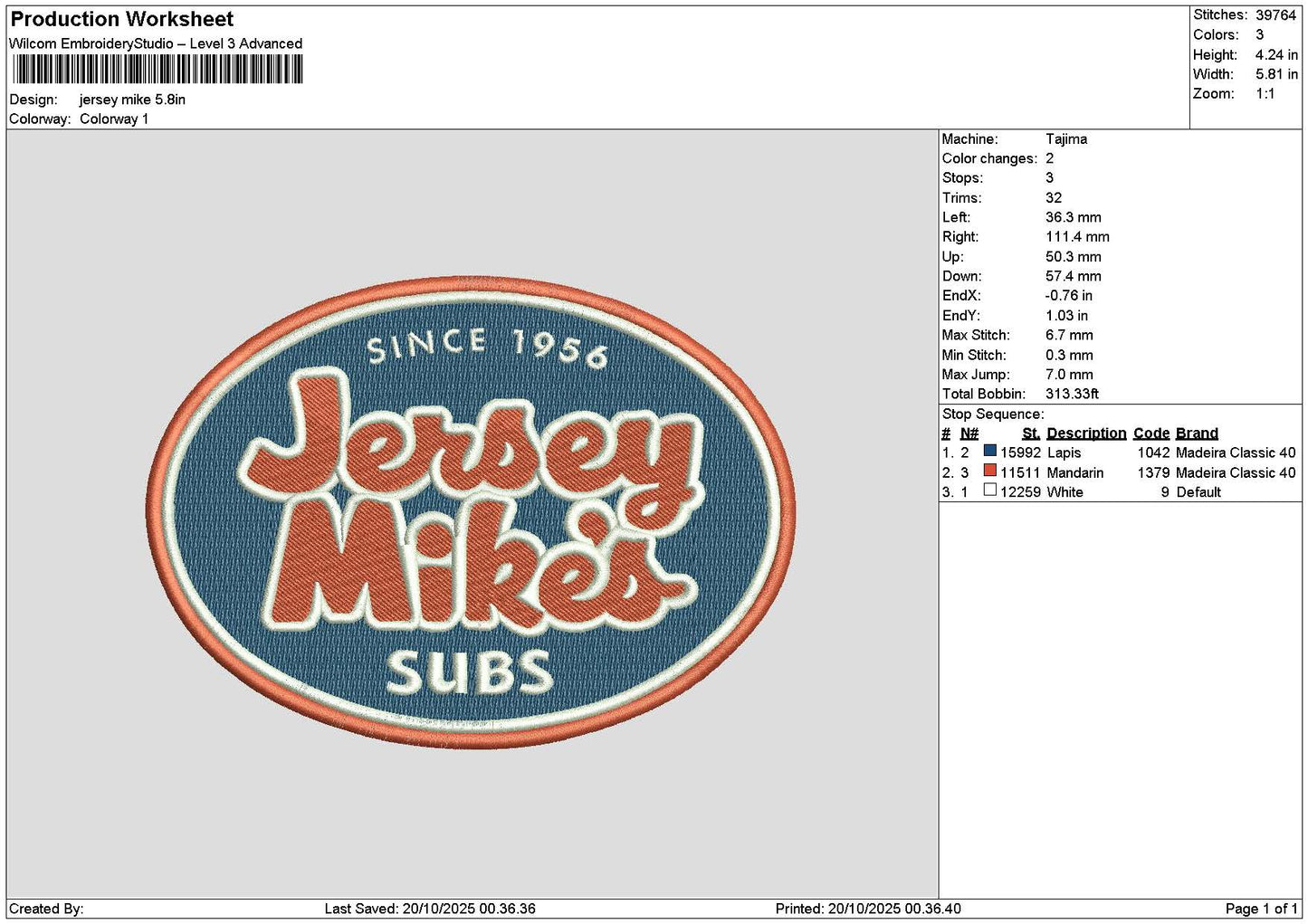Screen dimensions: 1308x924
Task: Click the Trims value 32
Action: click(1054, 198)
